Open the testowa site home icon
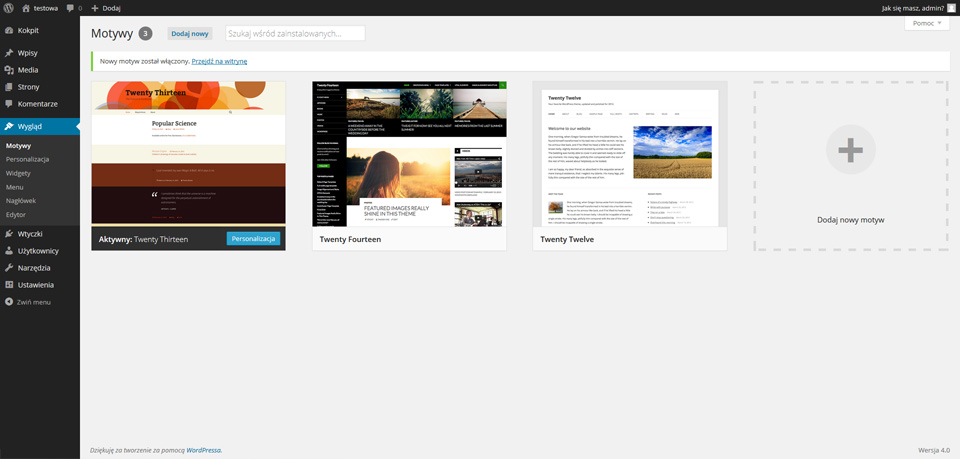960x459 pixels. click(26, 8)
